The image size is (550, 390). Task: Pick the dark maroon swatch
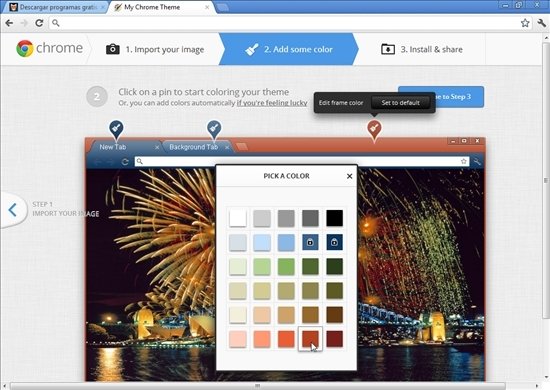coord(334,339)
